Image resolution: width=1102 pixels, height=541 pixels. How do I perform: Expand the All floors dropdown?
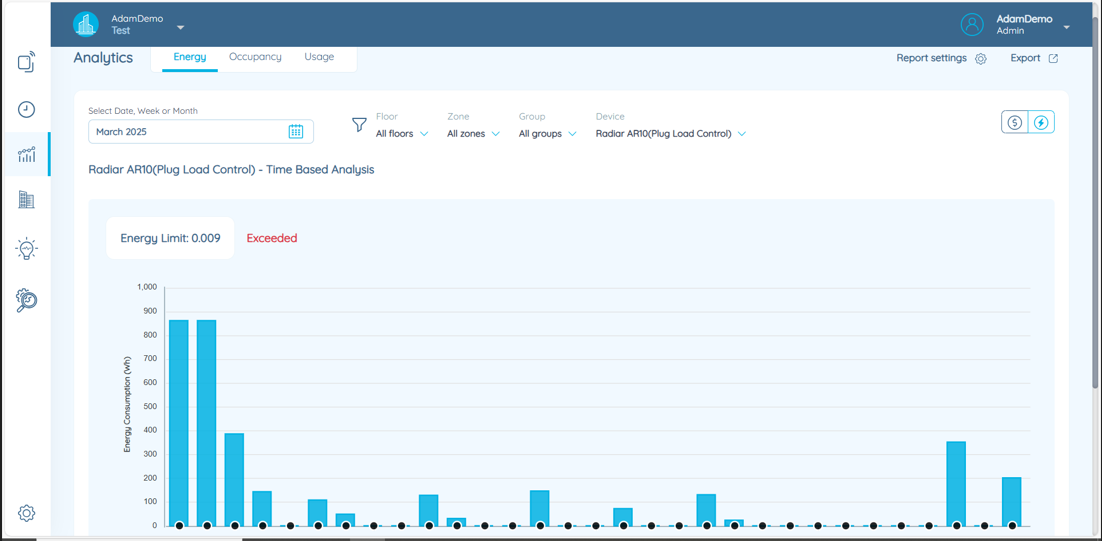tap(402, 134)
